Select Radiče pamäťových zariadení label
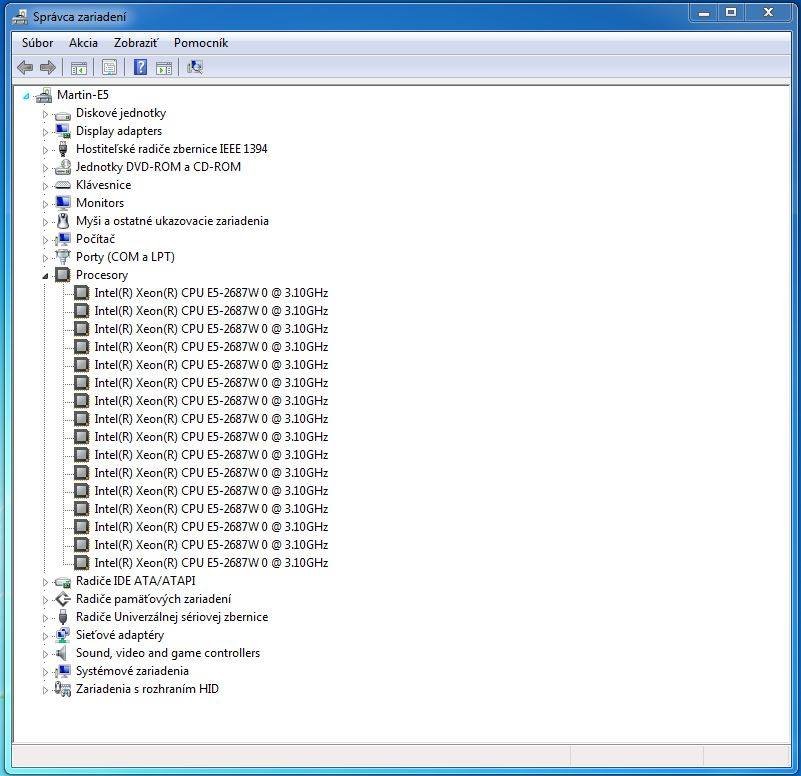Viewport: 801px width, 776px height. coord(153,599)
